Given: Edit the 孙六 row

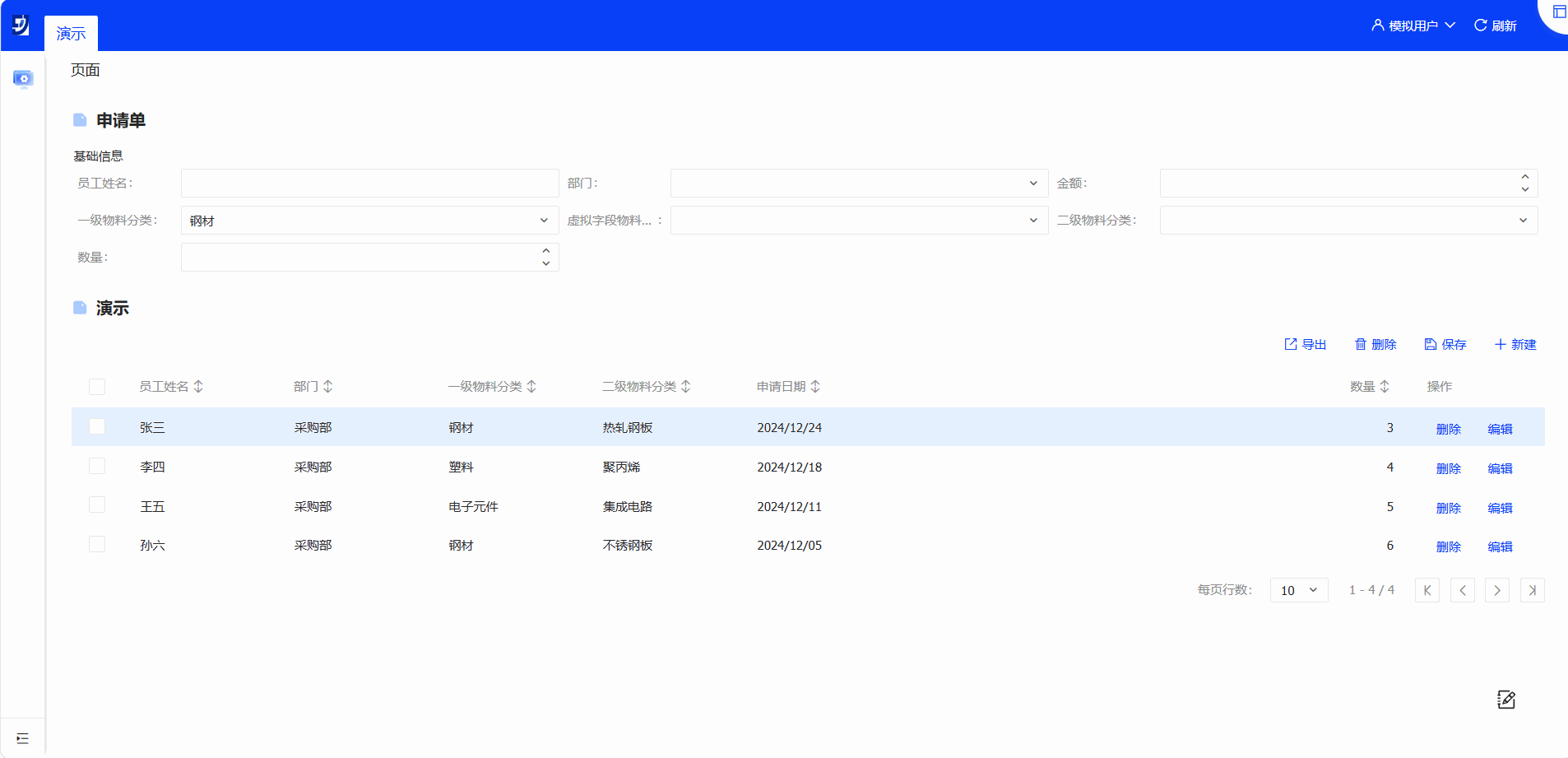Looking at the screenshot, I should coord(1501,546).
